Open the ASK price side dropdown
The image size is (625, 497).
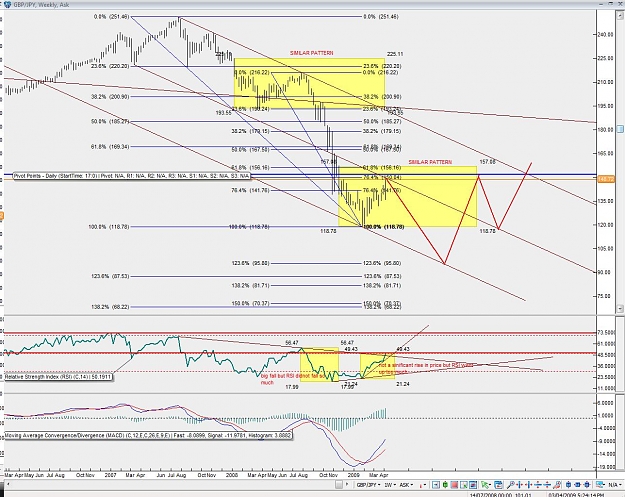407,485
